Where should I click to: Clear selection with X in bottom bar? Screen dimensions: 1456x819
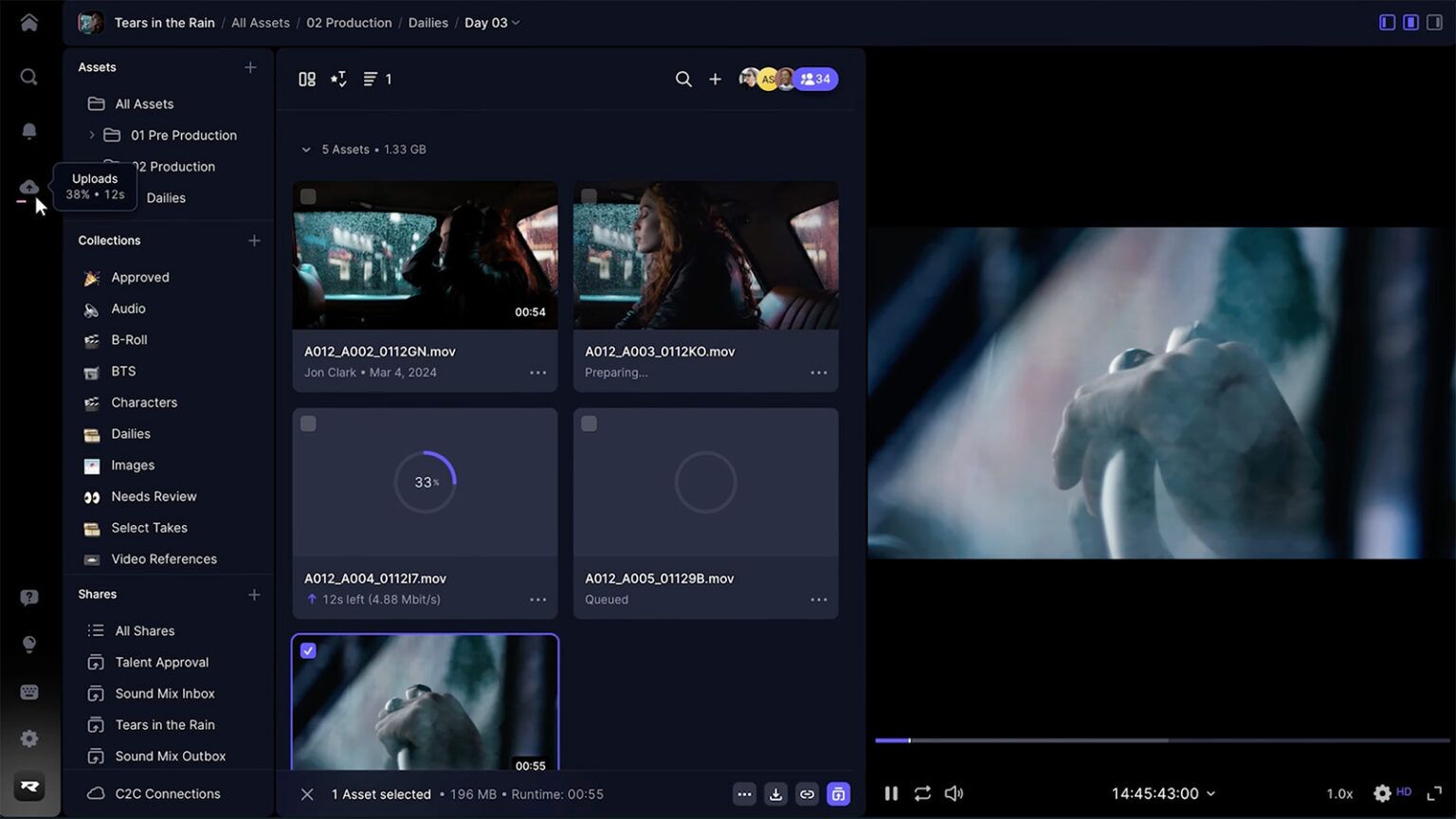click(307, 794)
